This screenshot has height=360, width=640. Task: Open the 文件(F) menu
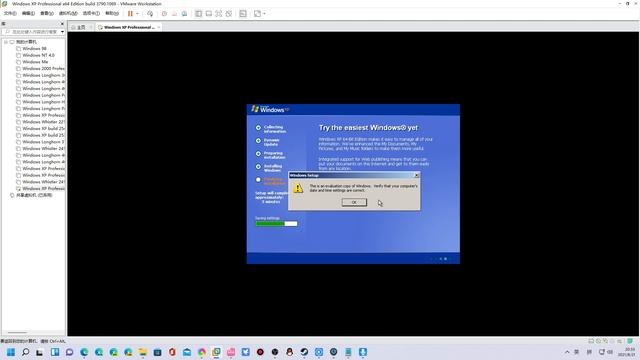point(10,13)
